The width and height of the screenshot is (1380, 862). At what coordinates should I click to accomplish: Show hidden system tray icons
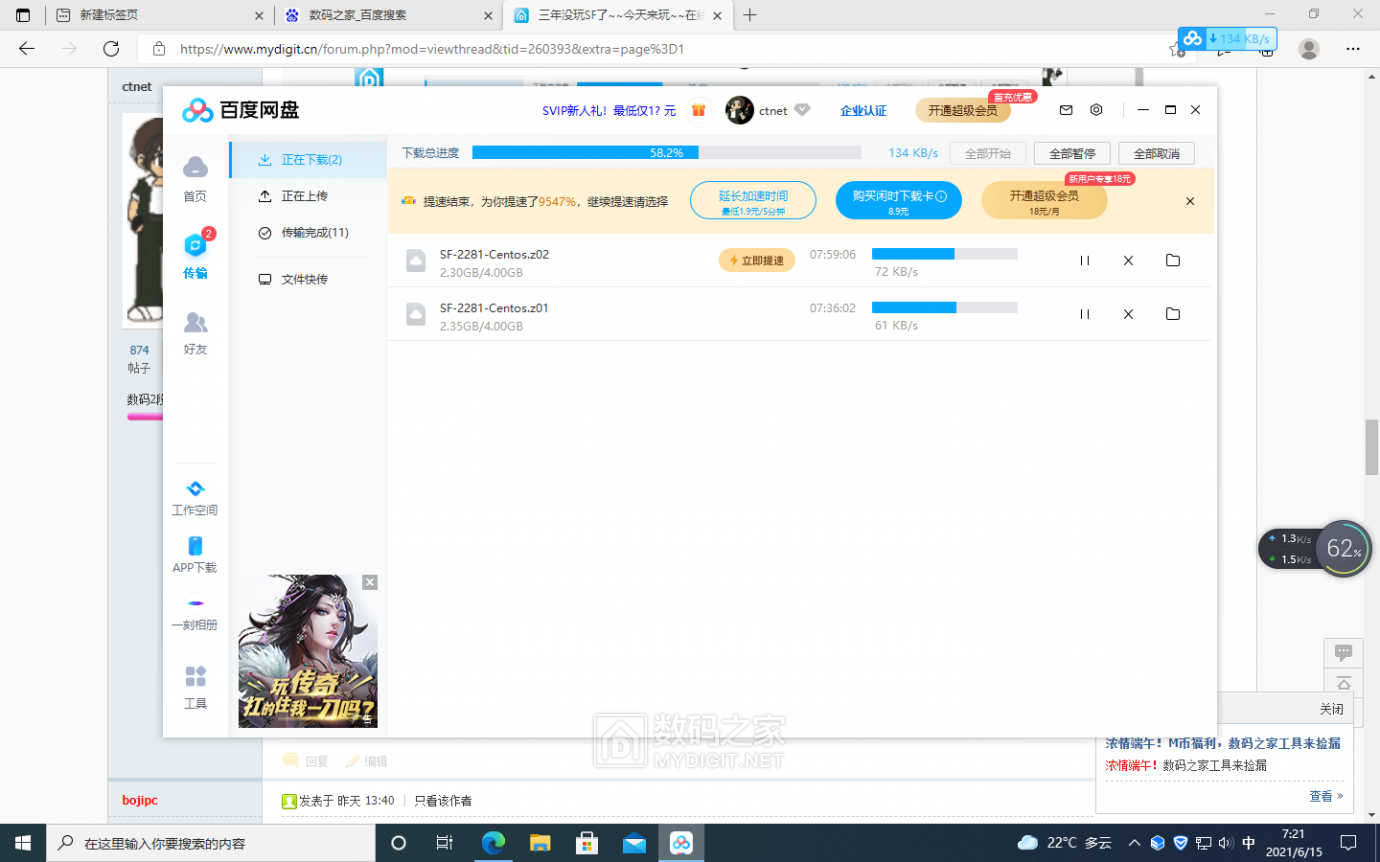click(x=1134, y=843)
